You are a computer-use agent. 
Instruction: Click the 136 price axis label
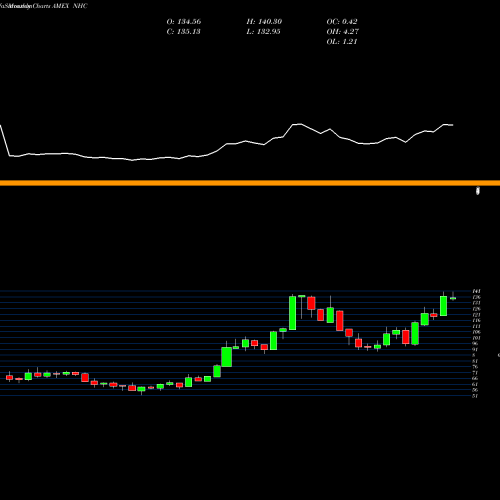(x=476, y=297)
